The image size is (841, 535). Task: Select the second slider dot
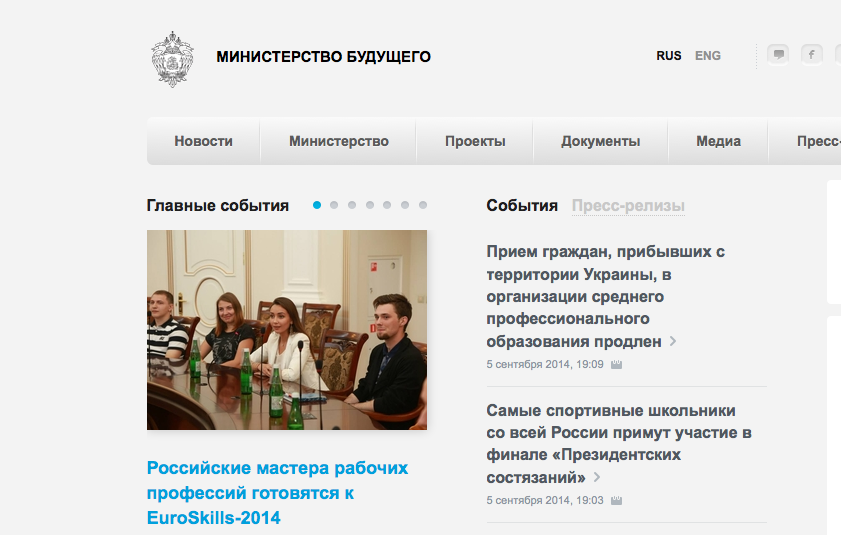pyautogui.click(x=334, y=205)
